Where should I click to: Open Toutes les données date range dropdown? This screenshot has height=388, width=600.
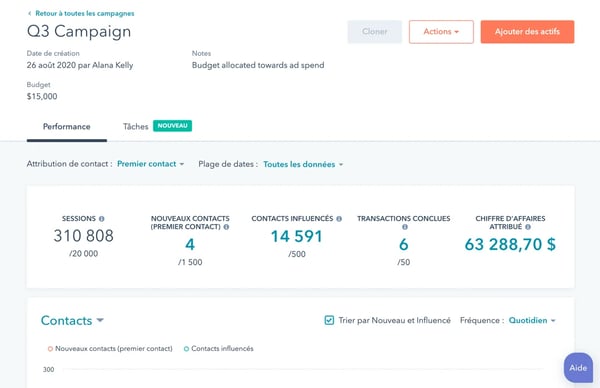point(303,164)
